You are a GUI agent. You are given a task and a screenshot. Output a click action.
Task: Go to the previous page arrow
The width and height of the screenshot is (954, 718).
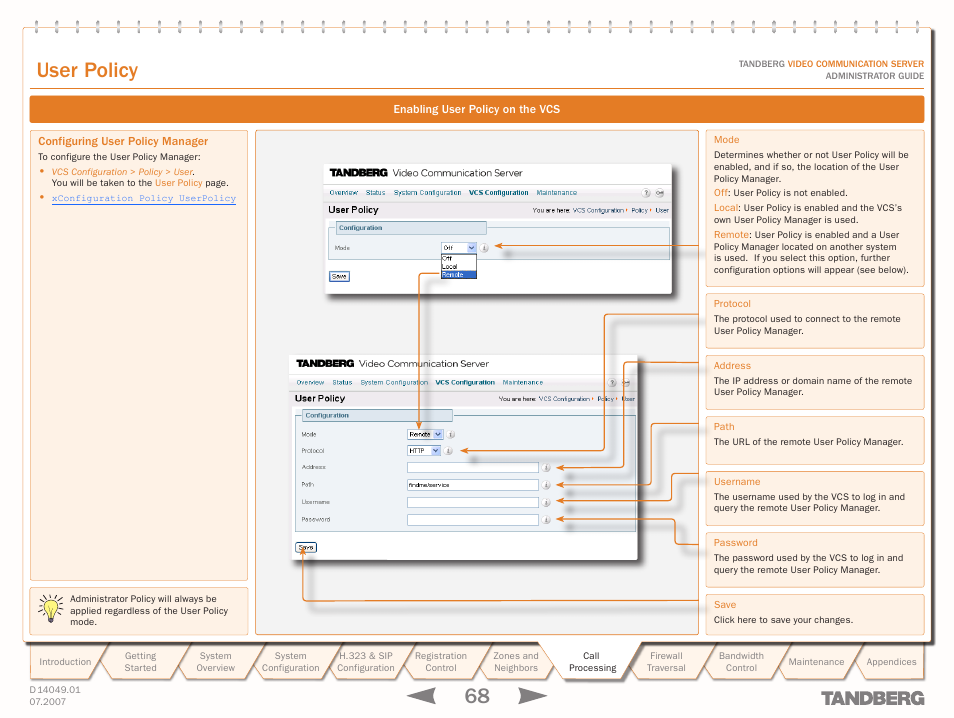tap(422, 695)
